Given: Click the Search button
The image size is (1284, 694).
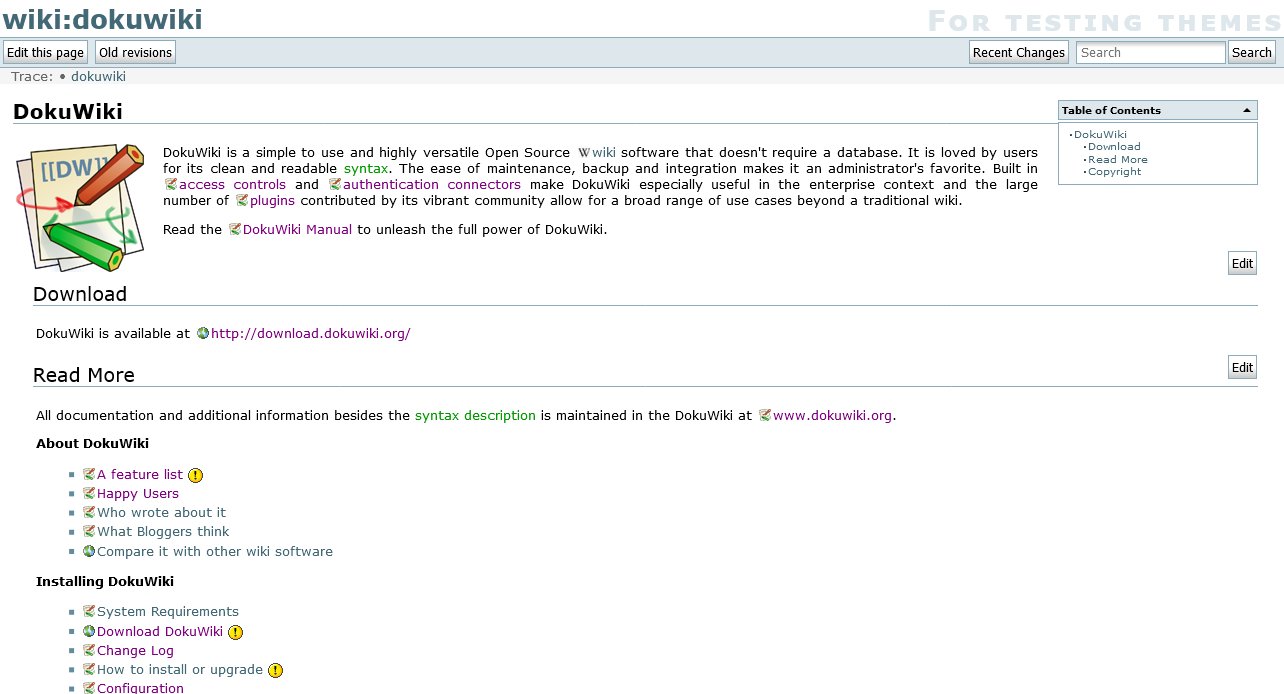Looking at the screenshot, I should [x=1252, y=53].
